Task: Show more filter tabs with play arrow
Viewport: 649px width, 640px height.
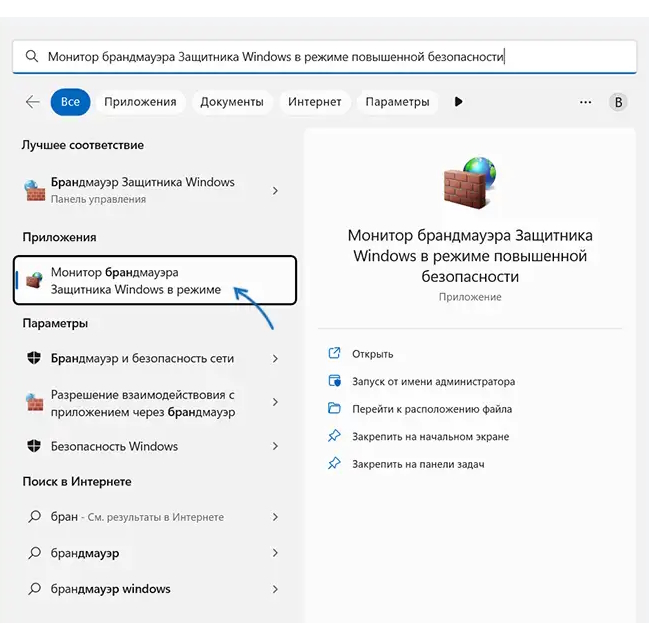Action: pyautogui.click(x=458, y=102)
